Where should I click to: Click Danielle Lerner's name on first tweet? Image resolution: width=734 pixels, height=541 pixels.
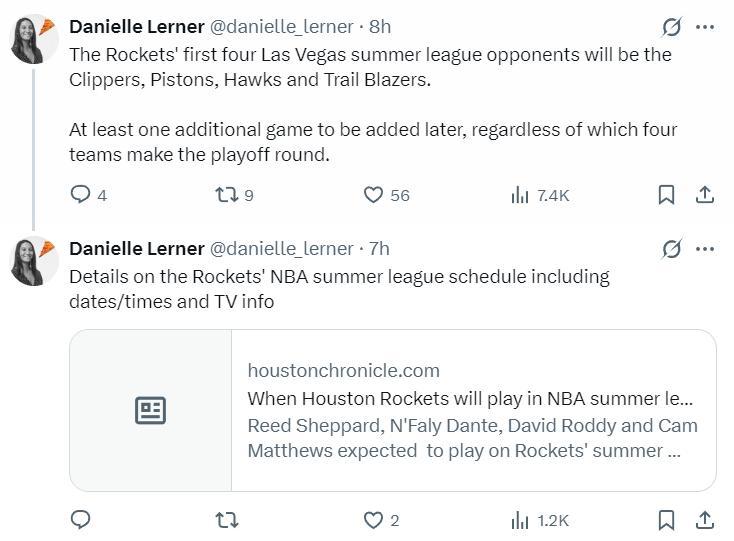click(x=136, y=27)
